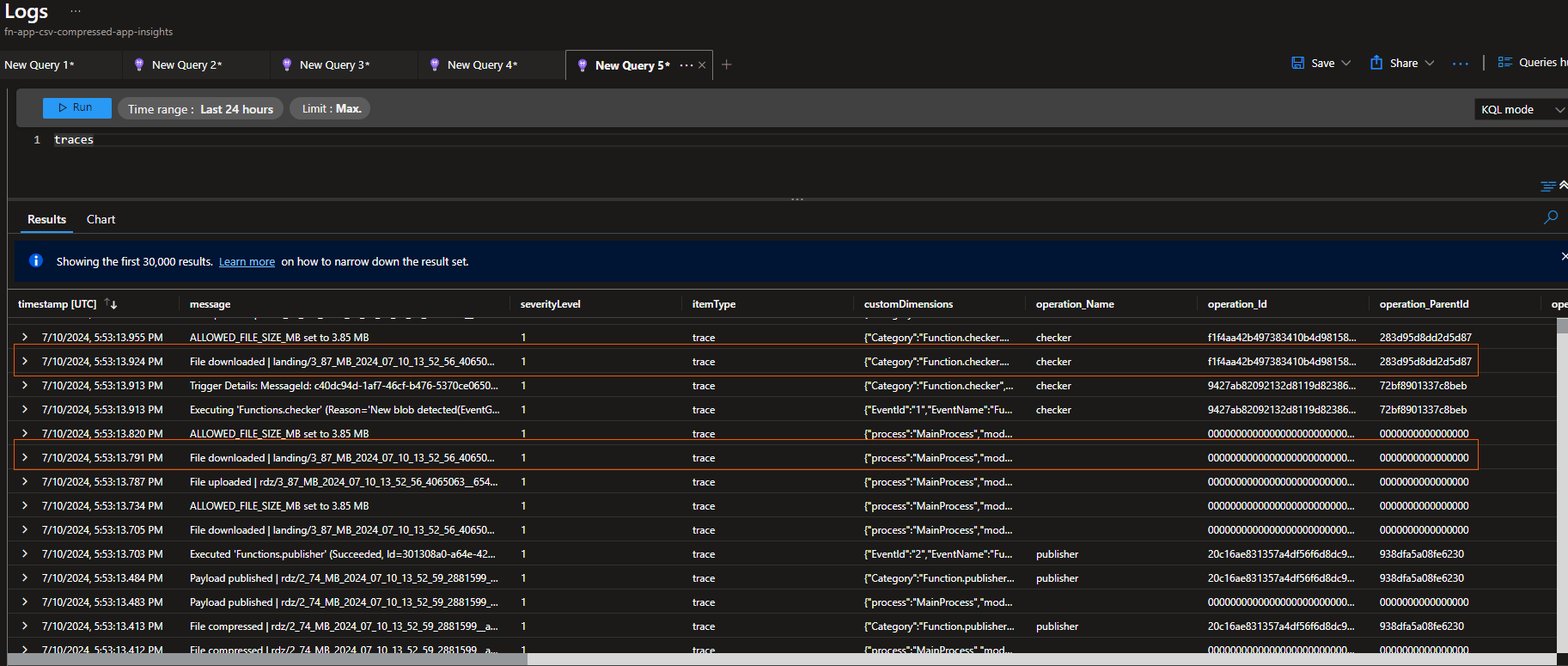
Task: Click the editor/results splitter handle dots
Action: (x=797, y=199)
